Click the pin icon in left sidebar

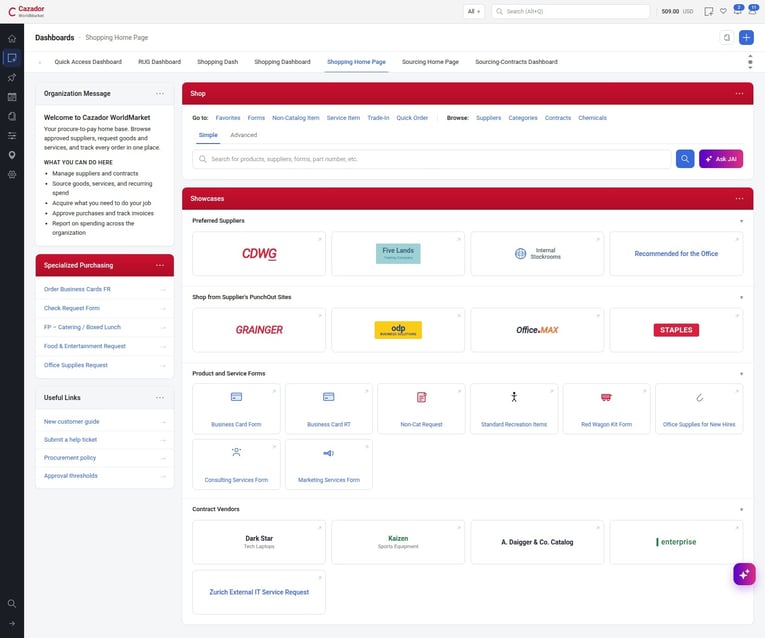(12, 78)
